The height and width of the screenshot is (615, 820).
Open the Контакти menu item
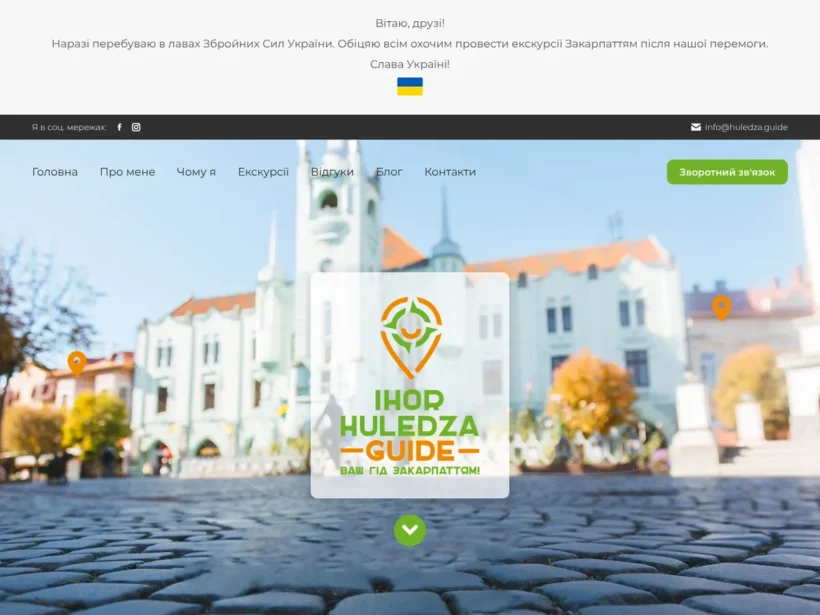click(450, 172)
